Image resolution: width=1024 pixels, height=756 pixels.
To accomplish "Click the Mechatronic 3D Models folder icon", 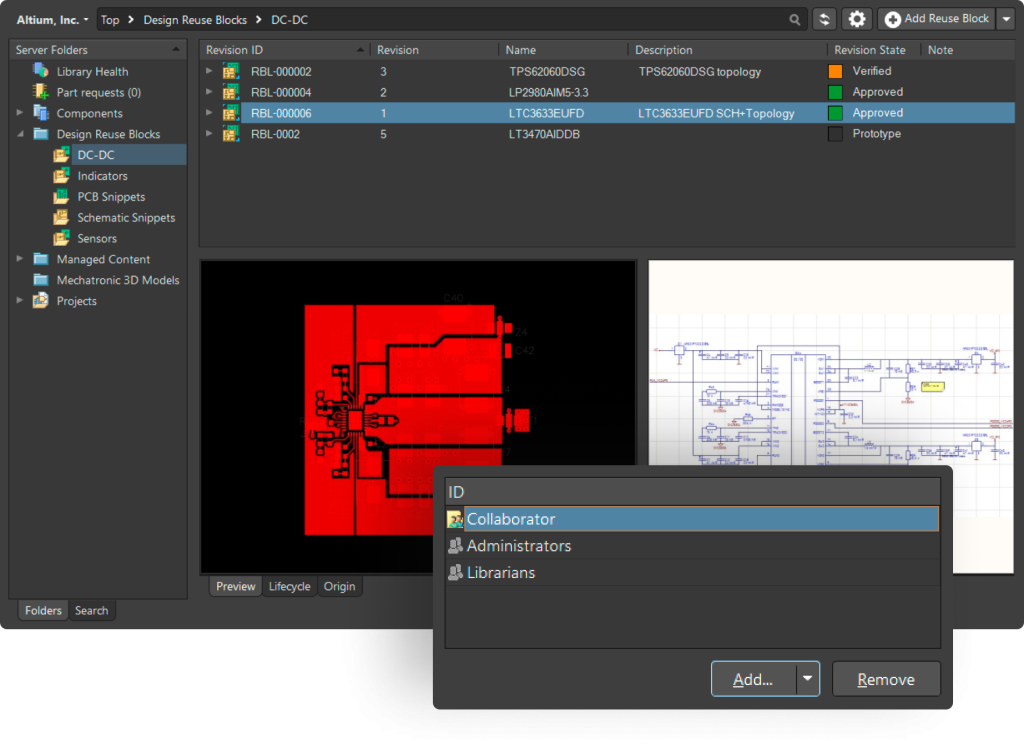I will (41, 280).
